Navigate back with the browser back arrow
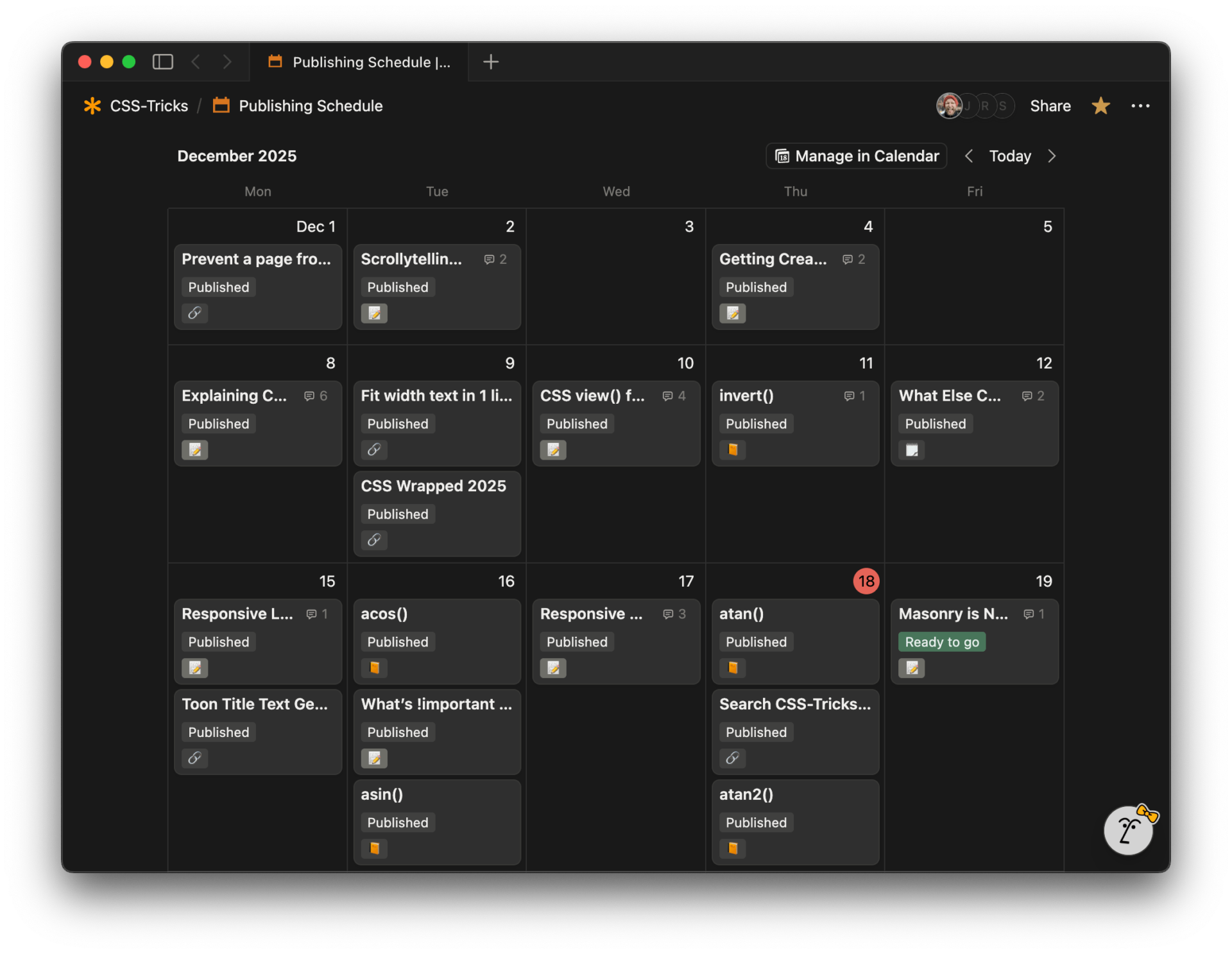Viewport: 1232px width, 954px height. coord(196,62)
